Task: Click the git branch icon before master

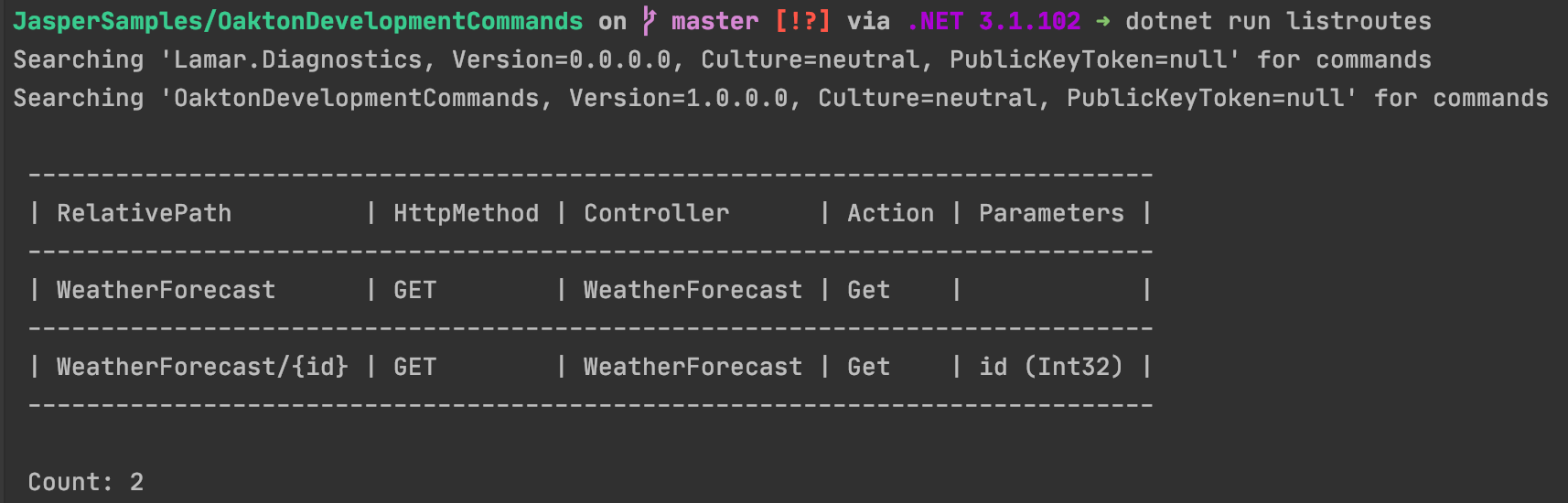Action: 649,21
